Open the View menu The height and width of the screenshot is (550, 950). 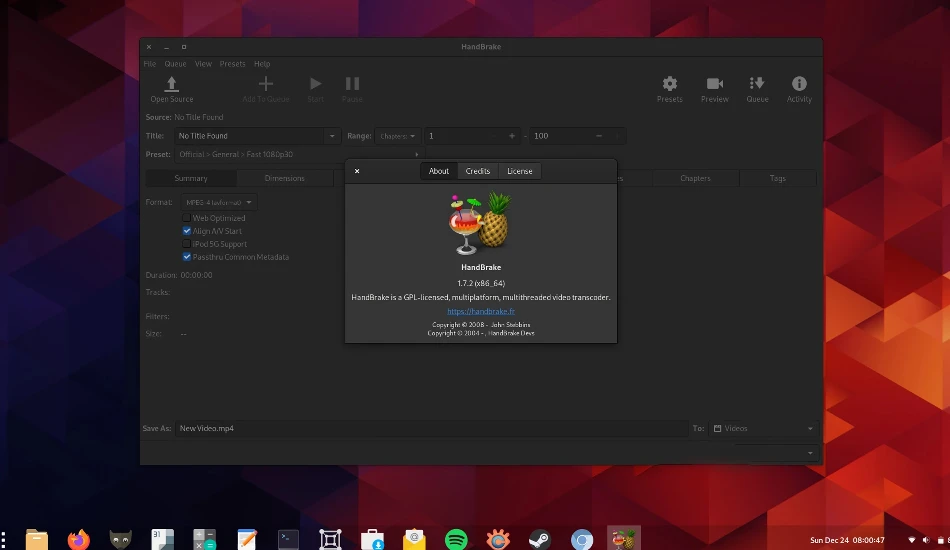pyautogui.click(x=203, y=64)
